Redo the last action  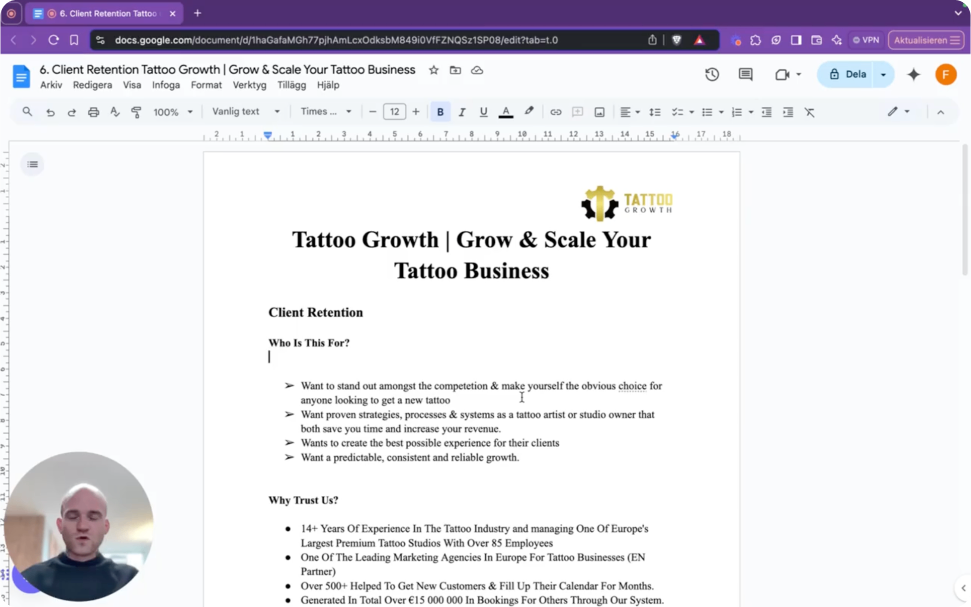(x=72, y=112)
